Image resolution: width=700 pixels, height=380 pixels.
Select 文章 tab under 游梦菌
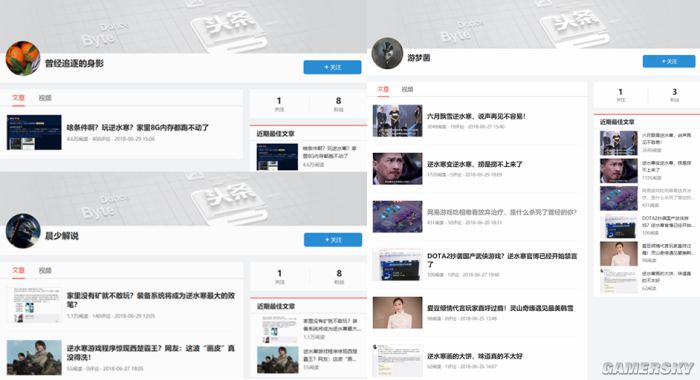point(383,89)
